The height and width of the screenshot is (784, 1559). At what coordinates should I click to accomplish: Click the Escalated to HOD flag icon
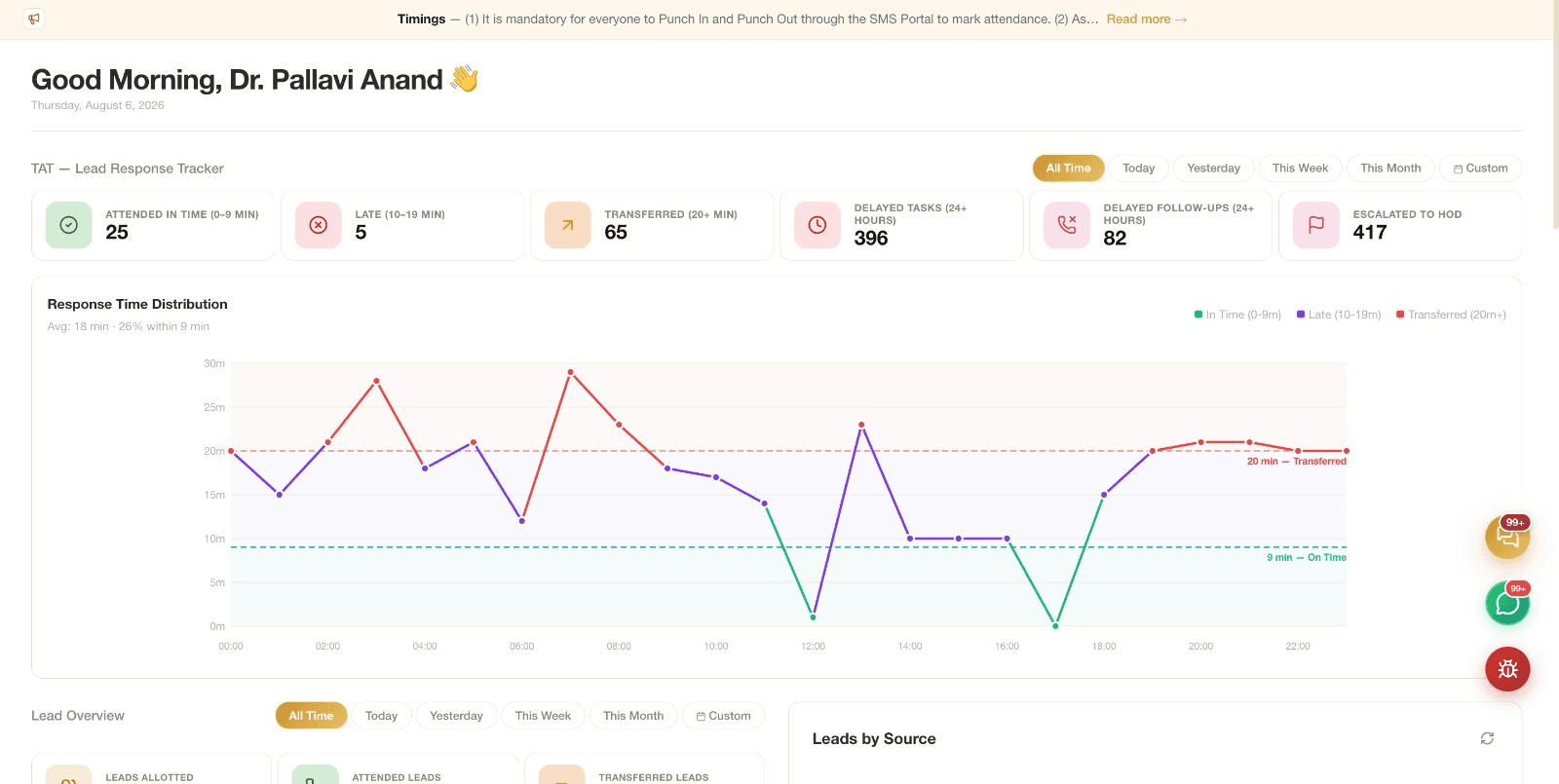point(1316,225)
